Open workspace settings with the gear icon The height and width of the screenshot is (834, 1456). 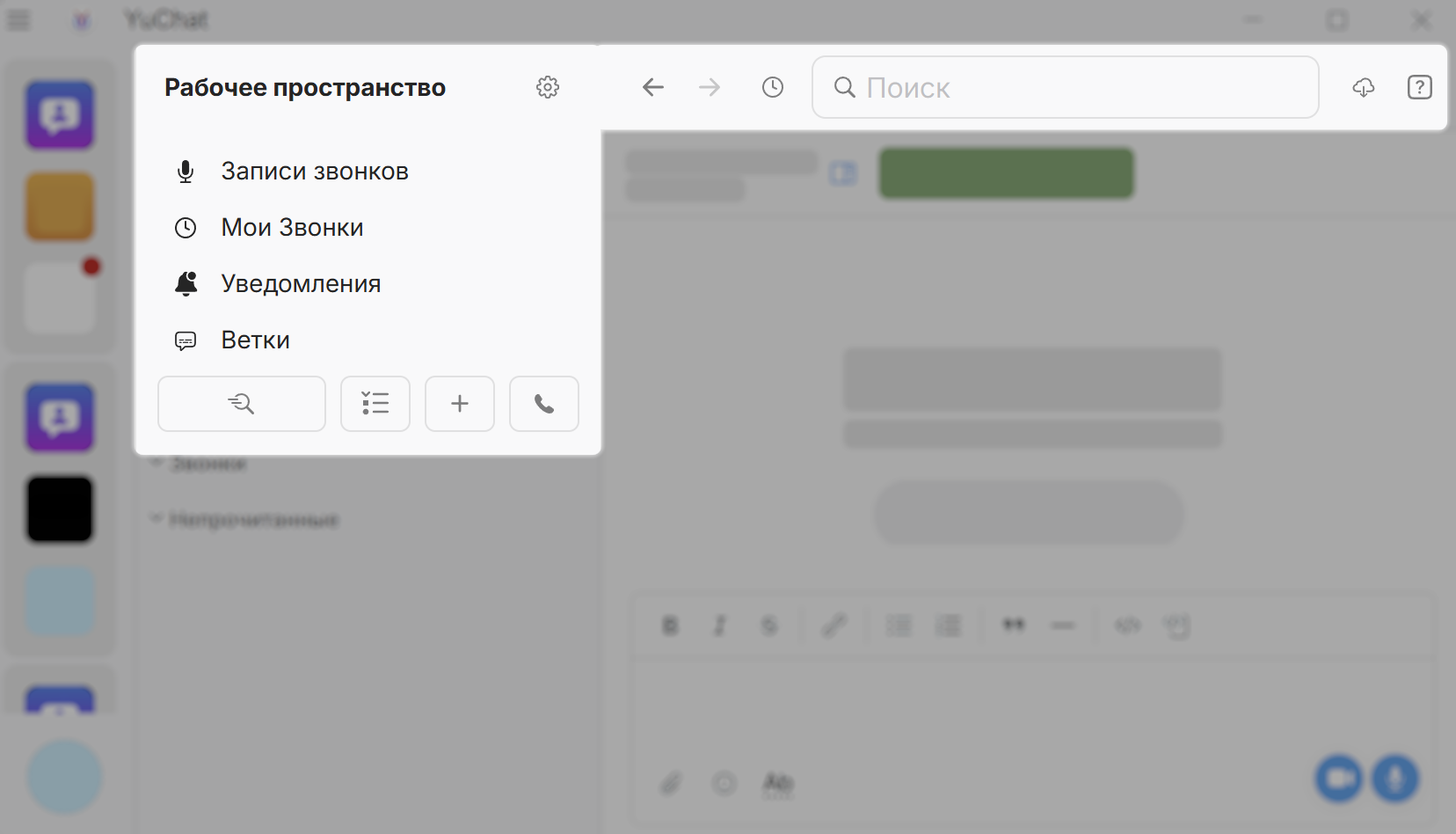(547, 87)
